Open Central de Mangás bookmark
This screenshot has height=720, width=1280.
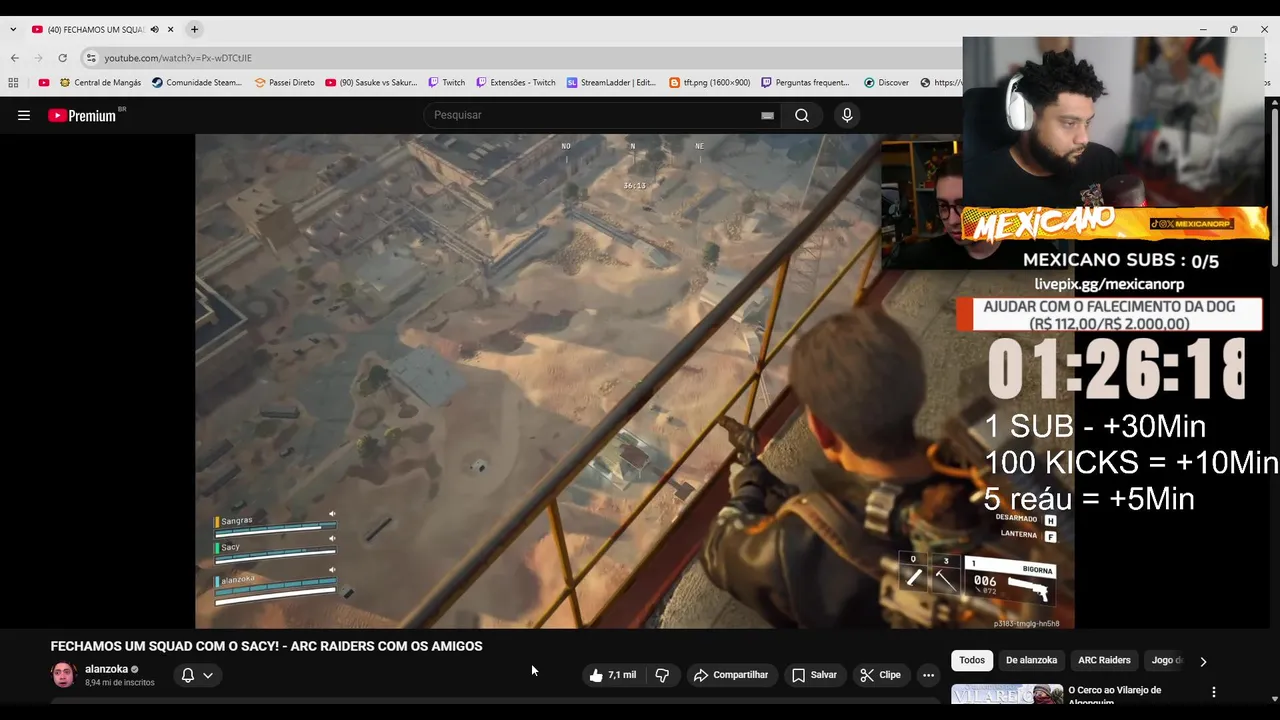pyautogui.click(x=100, y=83)
